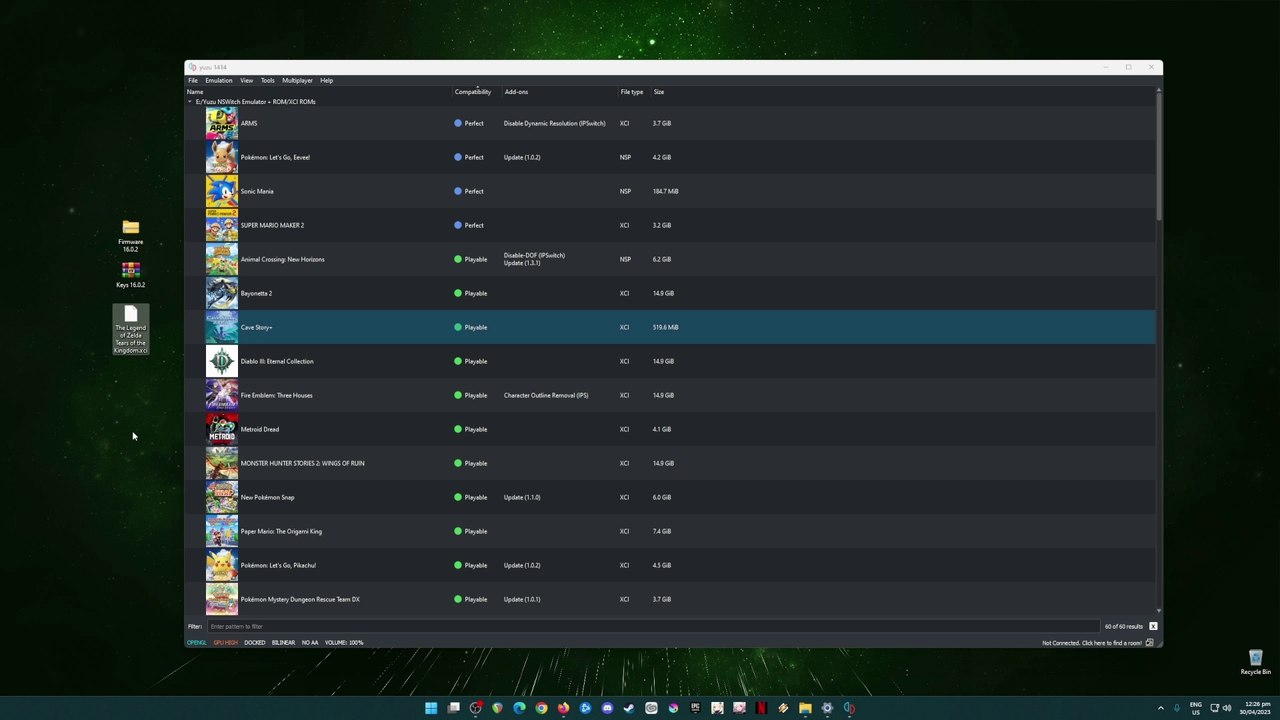Open Discord from the taskbar
Image resolution: width=1280 pixels, height=720 pixels.
[x=607, y=708]
